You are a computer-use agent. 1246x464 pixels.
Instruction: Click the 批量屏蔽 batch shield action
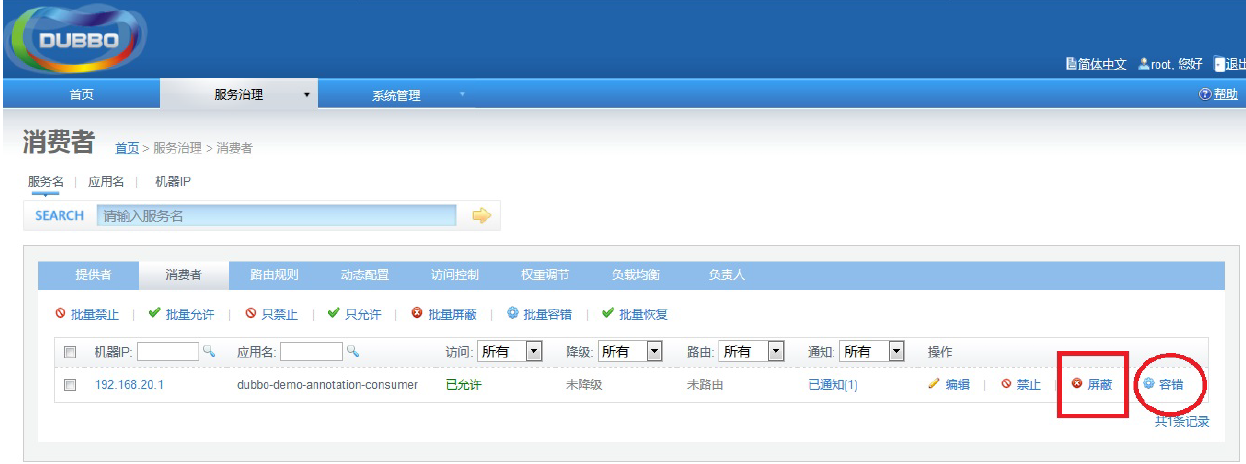[444, 314]
